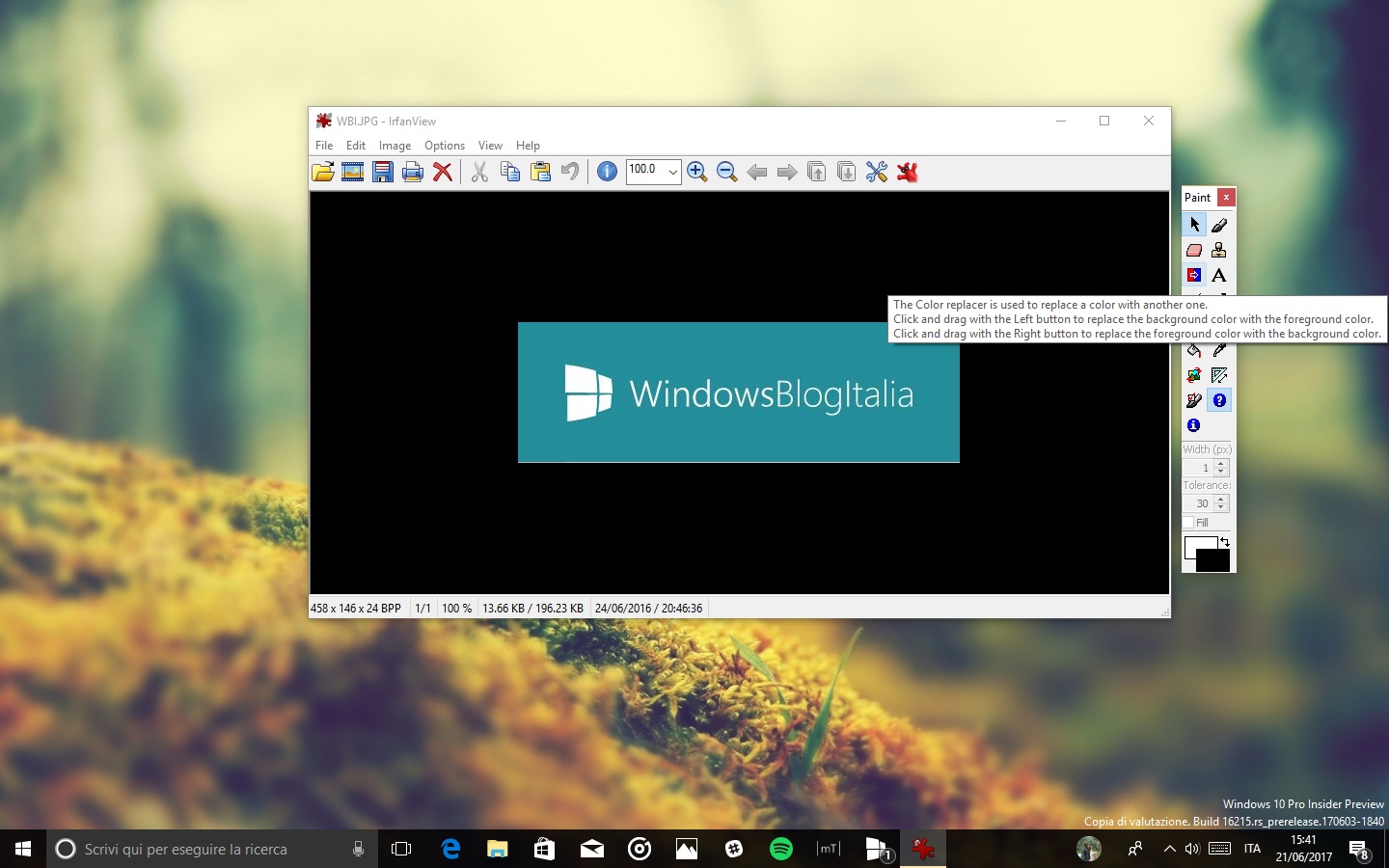Go to next image right arrow
This screenshot has width=1389, height=868.
(787, 172)
